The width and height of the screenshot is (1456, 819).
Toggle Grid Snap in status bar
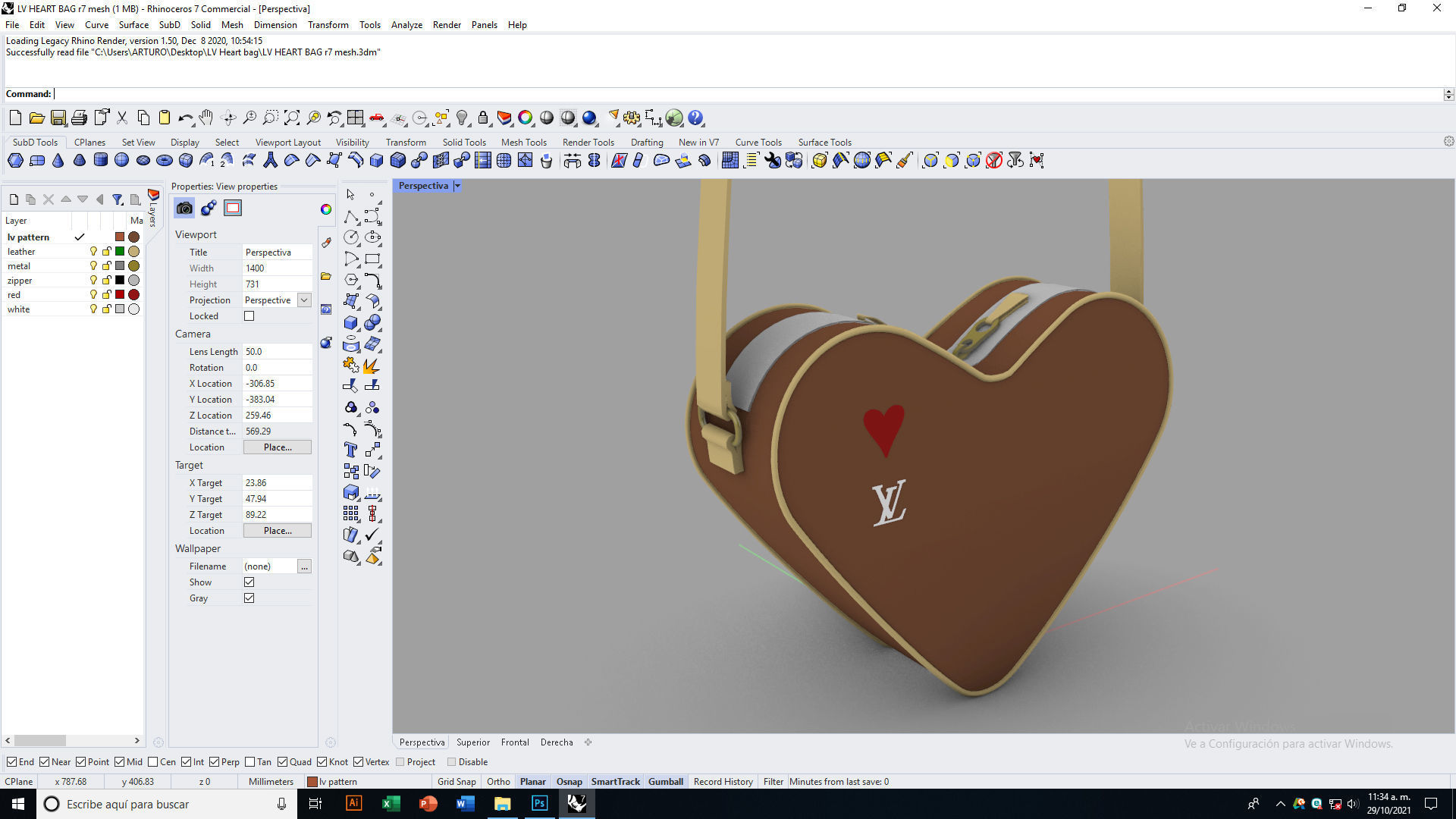[457, 782]
